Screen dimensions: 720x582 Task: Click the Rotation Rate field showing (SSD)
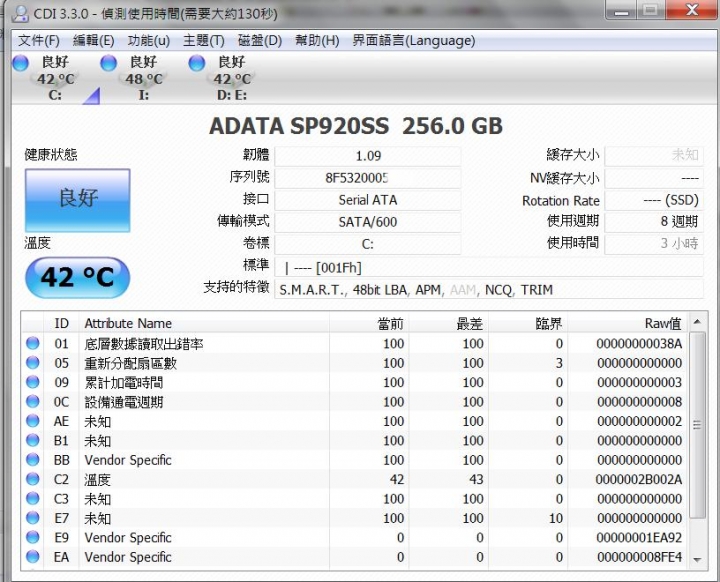coord(654,200)
